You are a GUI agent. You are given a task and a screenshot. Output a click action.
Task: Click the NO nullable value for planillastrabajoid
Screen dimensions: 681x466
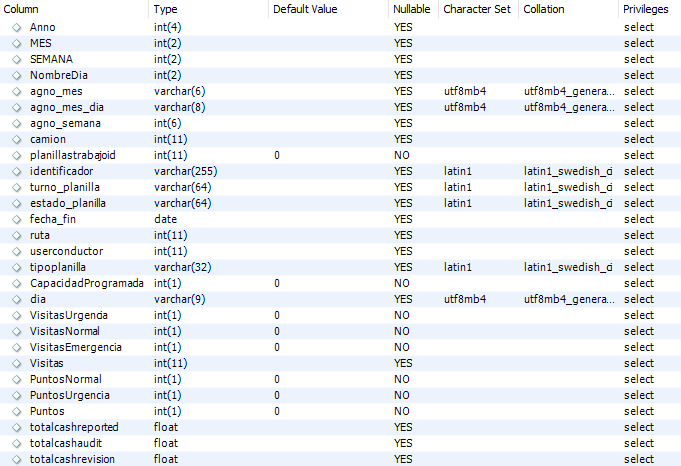pyautogui.click(x=402, y=155)
